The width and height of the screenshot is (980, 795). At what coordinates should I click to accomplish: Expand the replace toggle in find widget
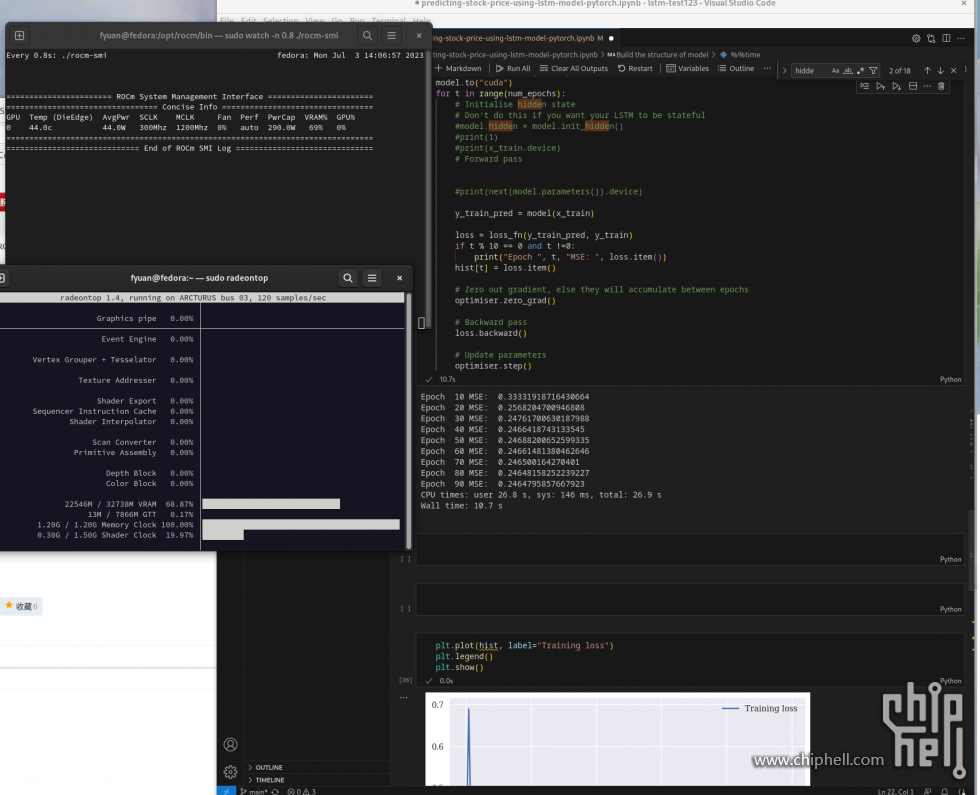784,71
